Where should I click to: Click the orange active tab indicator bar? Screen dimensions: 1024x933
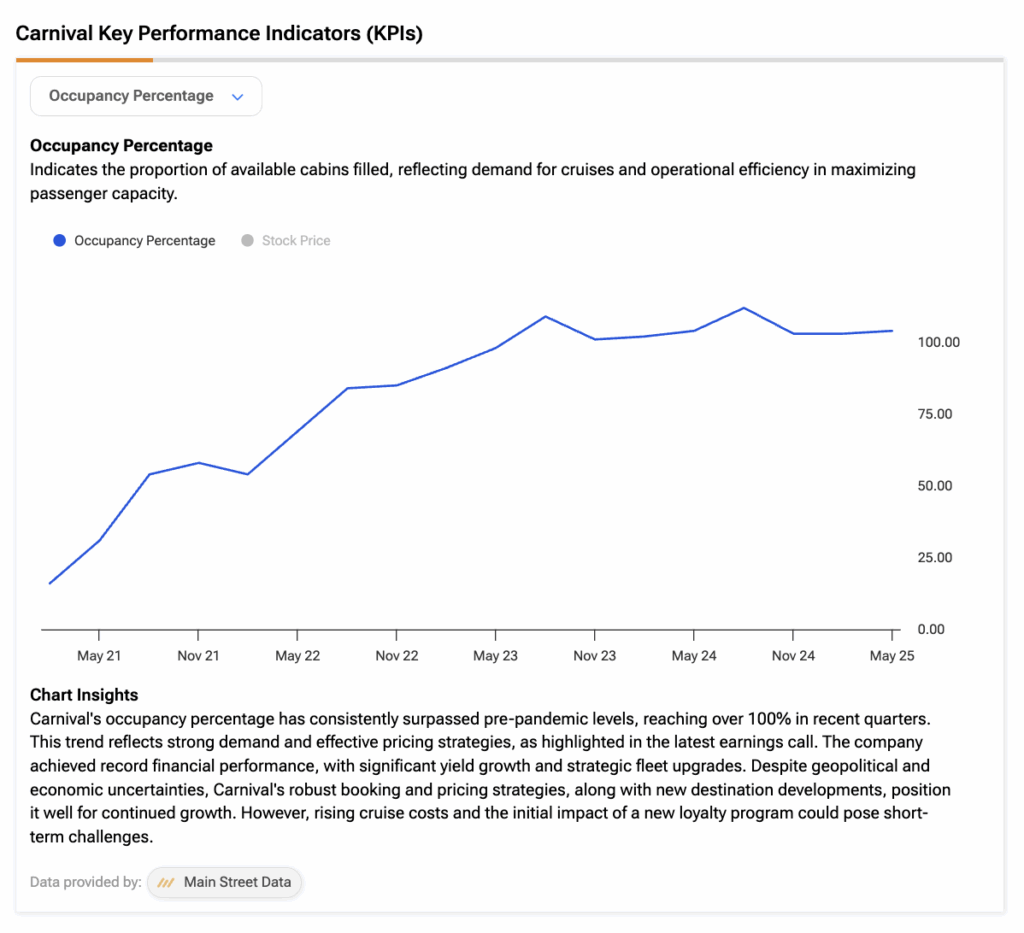(84, 59)
